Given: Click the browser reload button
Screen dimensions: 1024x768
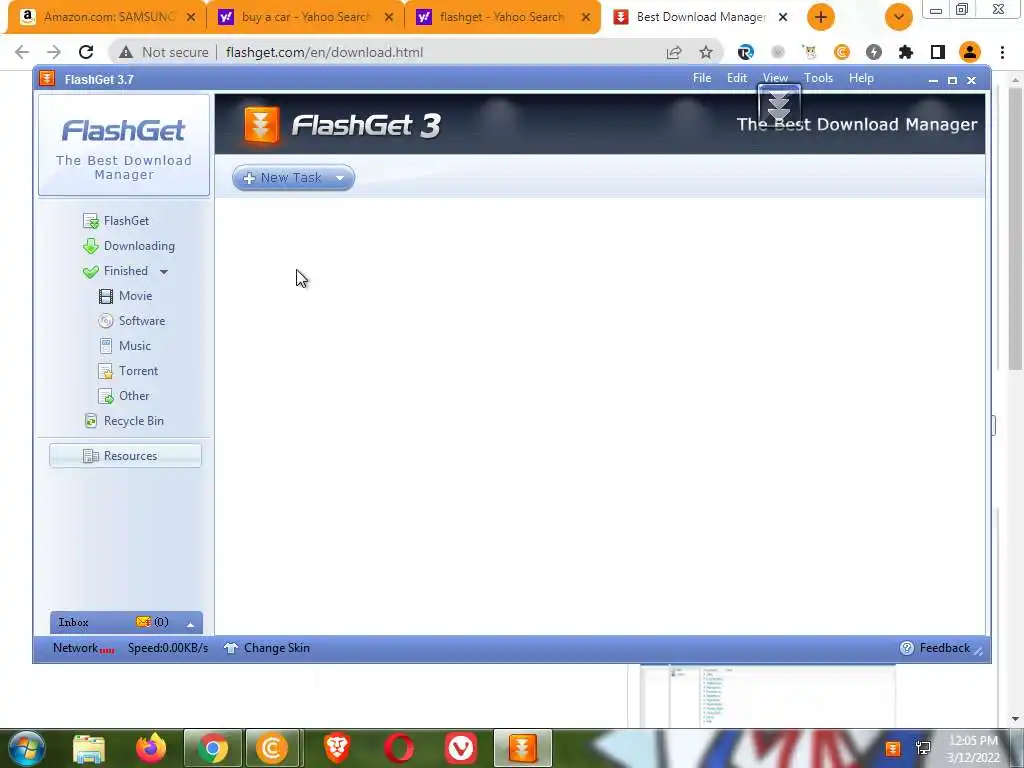Looking at the screenshot, I should (x=86, y=52).
